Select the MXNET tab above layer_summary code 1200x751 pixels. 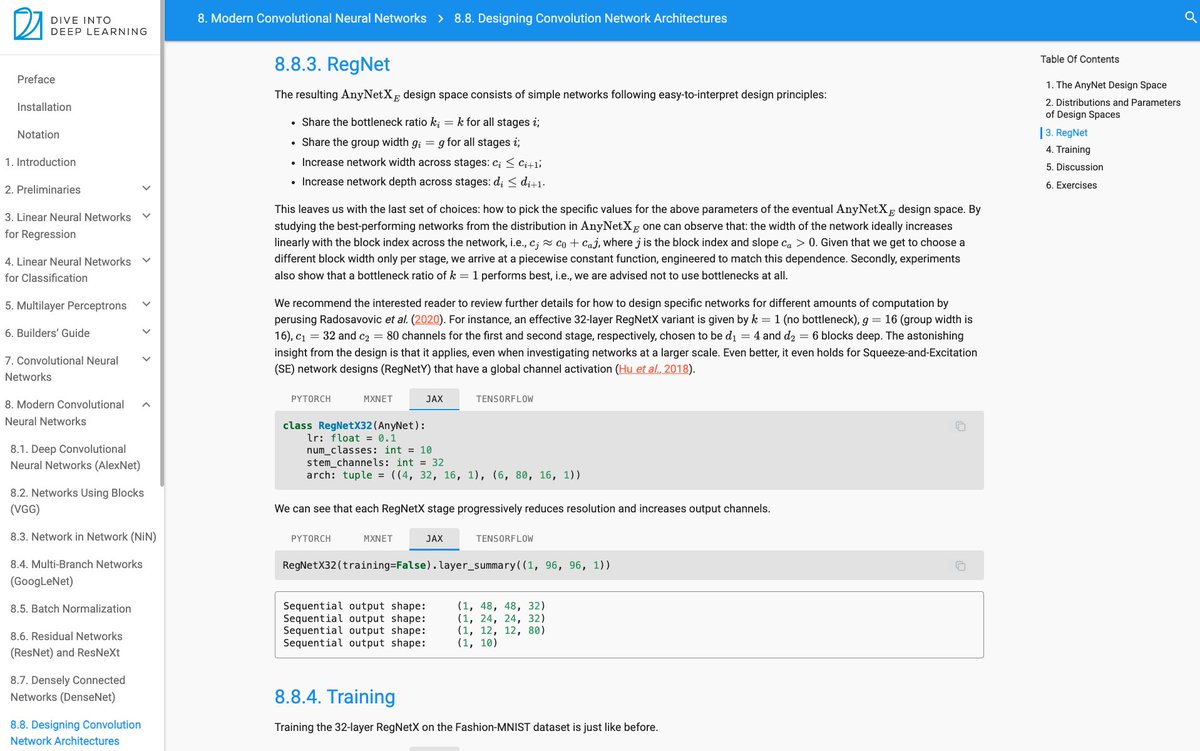pyautogui.click(x=378, y=538)
